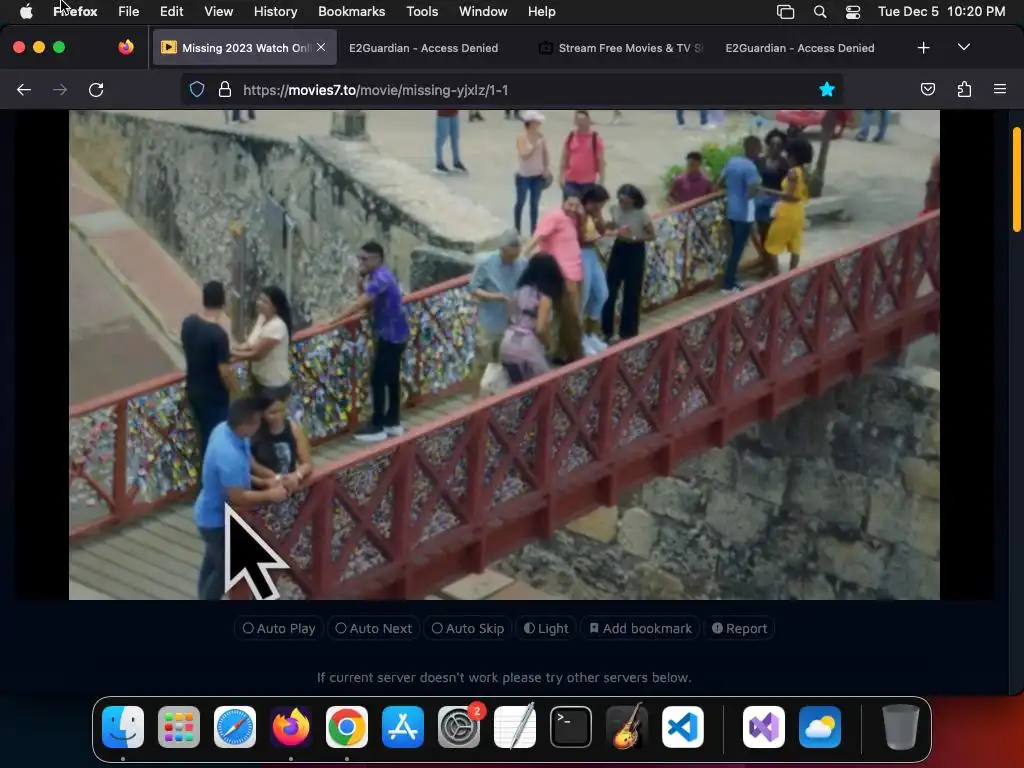This screenshot has width=1024, height=768.
Task: Click the video player frame
Action: pyautogui.click(x=504, y=355)
